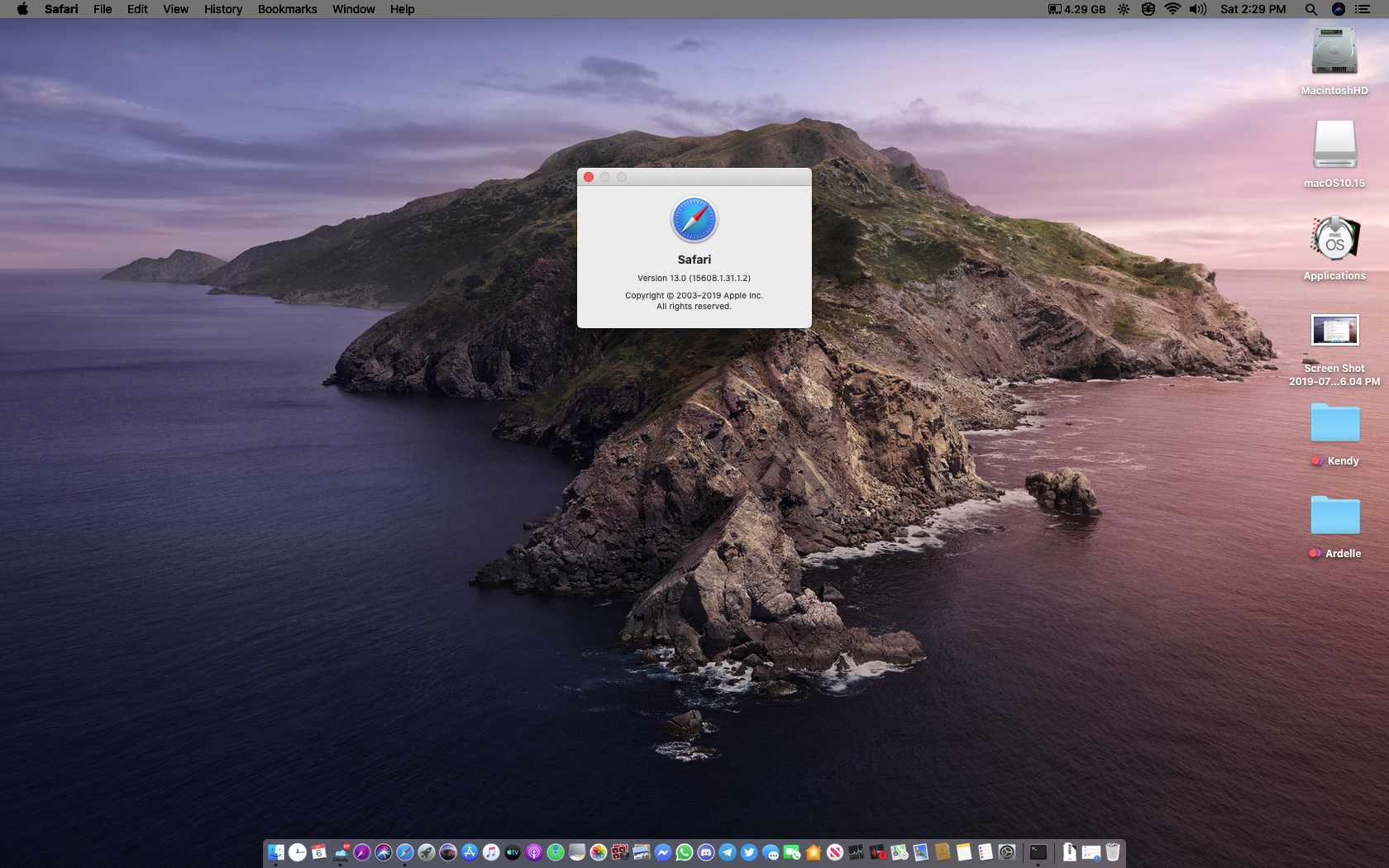Open Twitter in the Dock
Viewport: 1389px width, 868px height.
coord(749,852)
